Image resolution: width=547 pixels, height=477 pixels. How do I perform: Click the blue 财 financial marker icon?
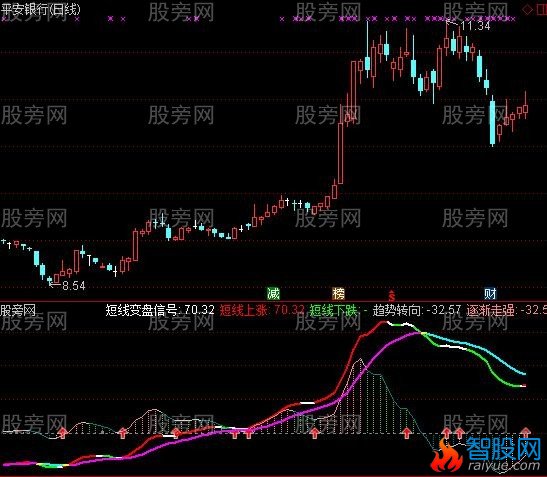(490, 293)
